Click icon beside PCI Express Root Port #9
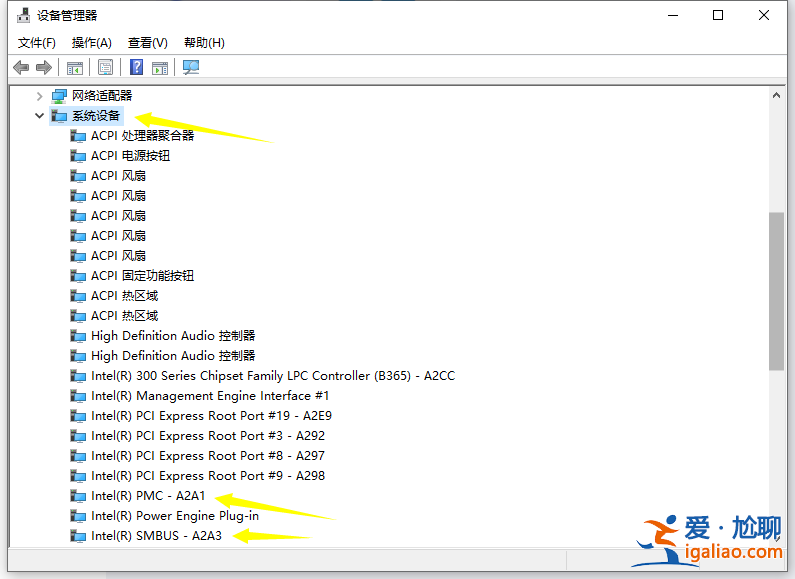This screenshot has width=795, height=579. (x=78, y=476)
